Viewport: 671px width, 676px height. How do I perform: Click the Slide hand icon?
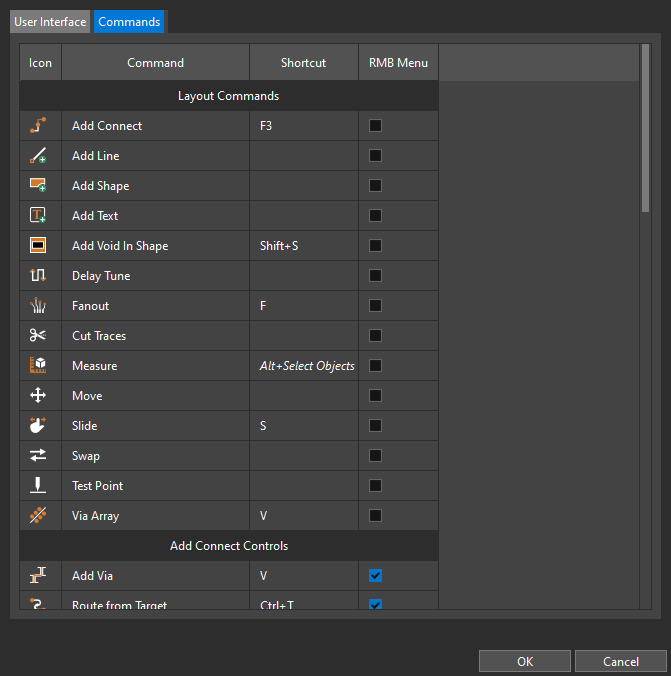38,426
